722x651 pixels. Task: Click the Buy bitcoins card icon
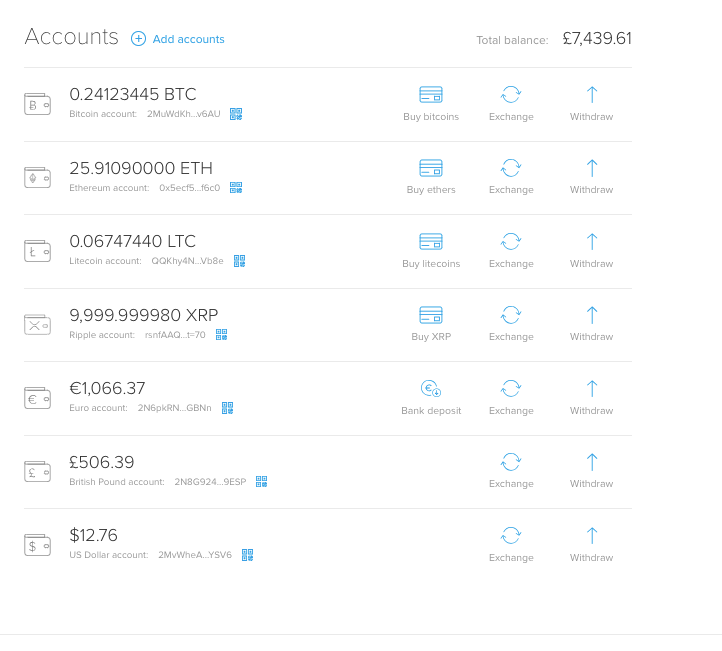pyautogui.click(x=431, y=94)
